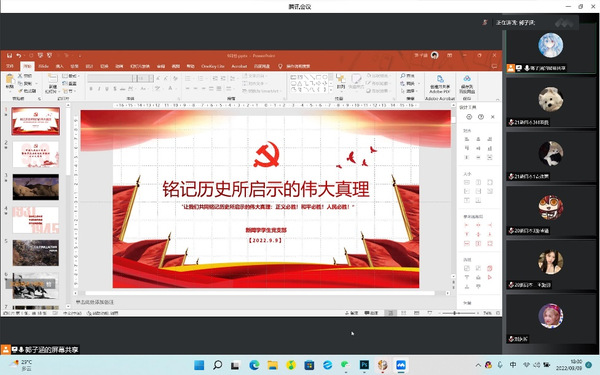
Task: Toggle Italic formatting button
Action: 99,89
